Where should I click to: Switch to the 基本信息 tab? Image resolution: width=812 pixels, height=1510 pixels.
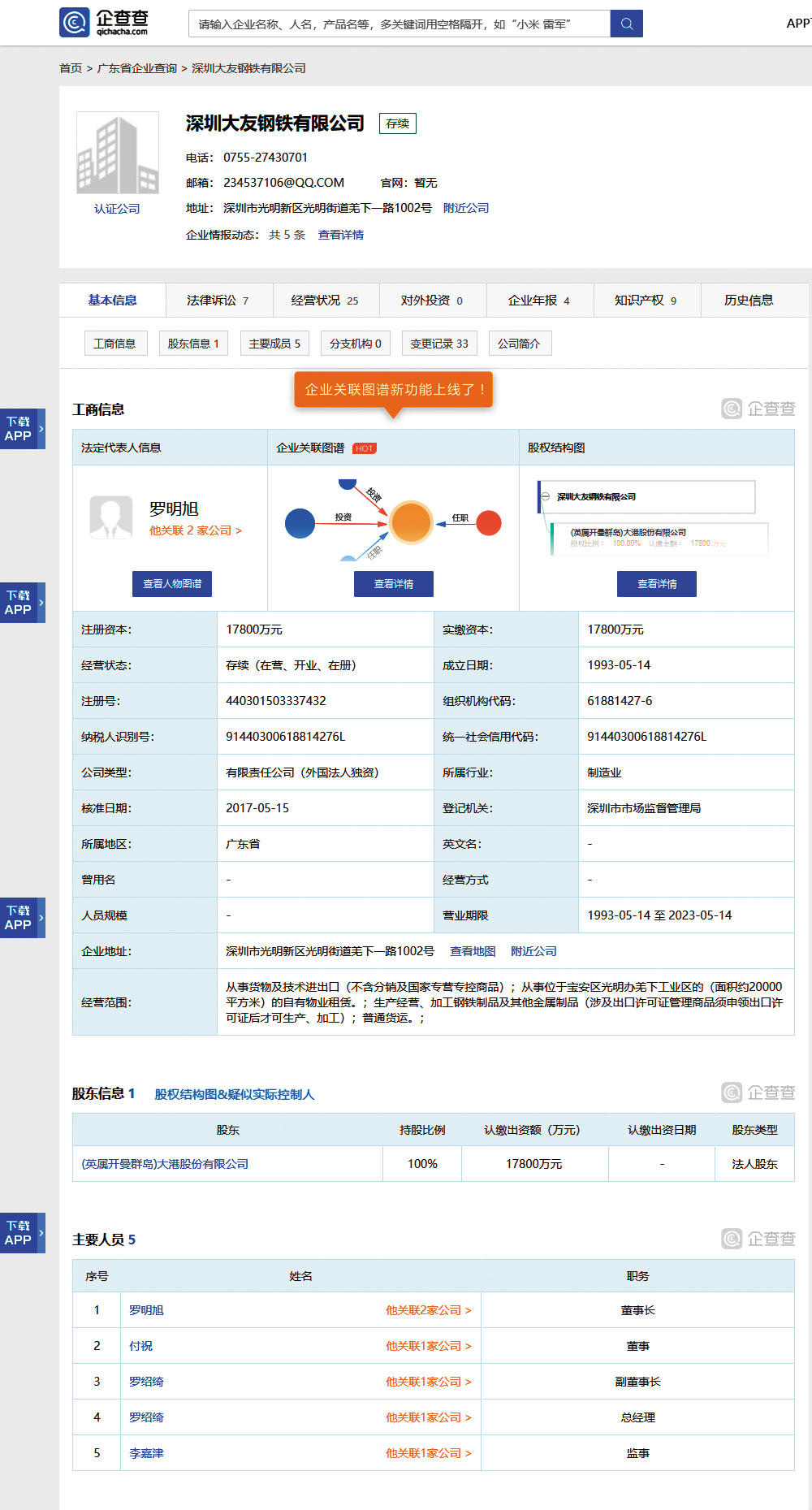tap(112, 301)
